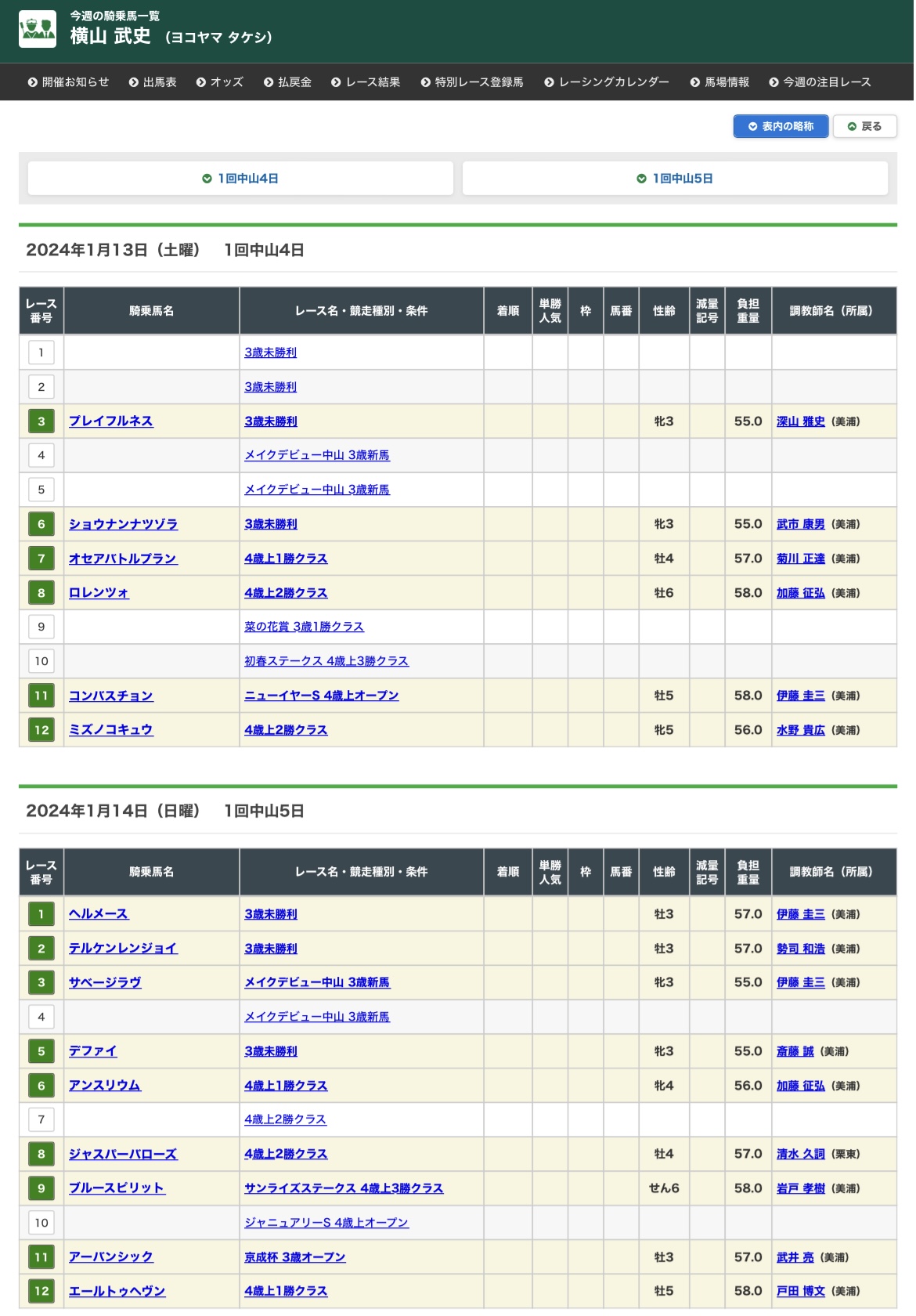Open trainer 清水 久詞 link
The image size is (916, 1316).
coord(801,1154)
